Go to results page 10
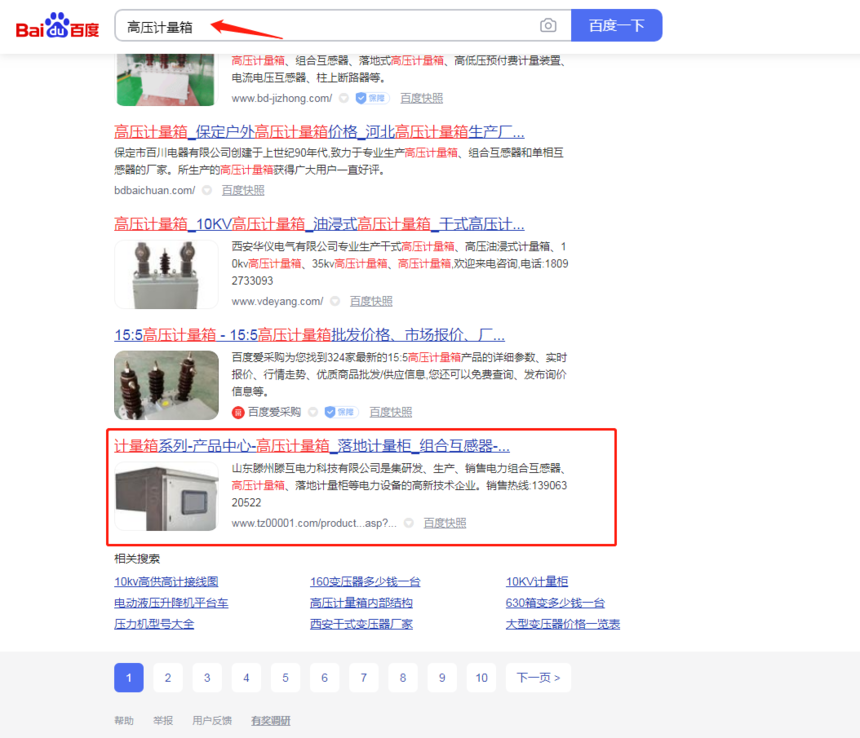 coord(482,678)
